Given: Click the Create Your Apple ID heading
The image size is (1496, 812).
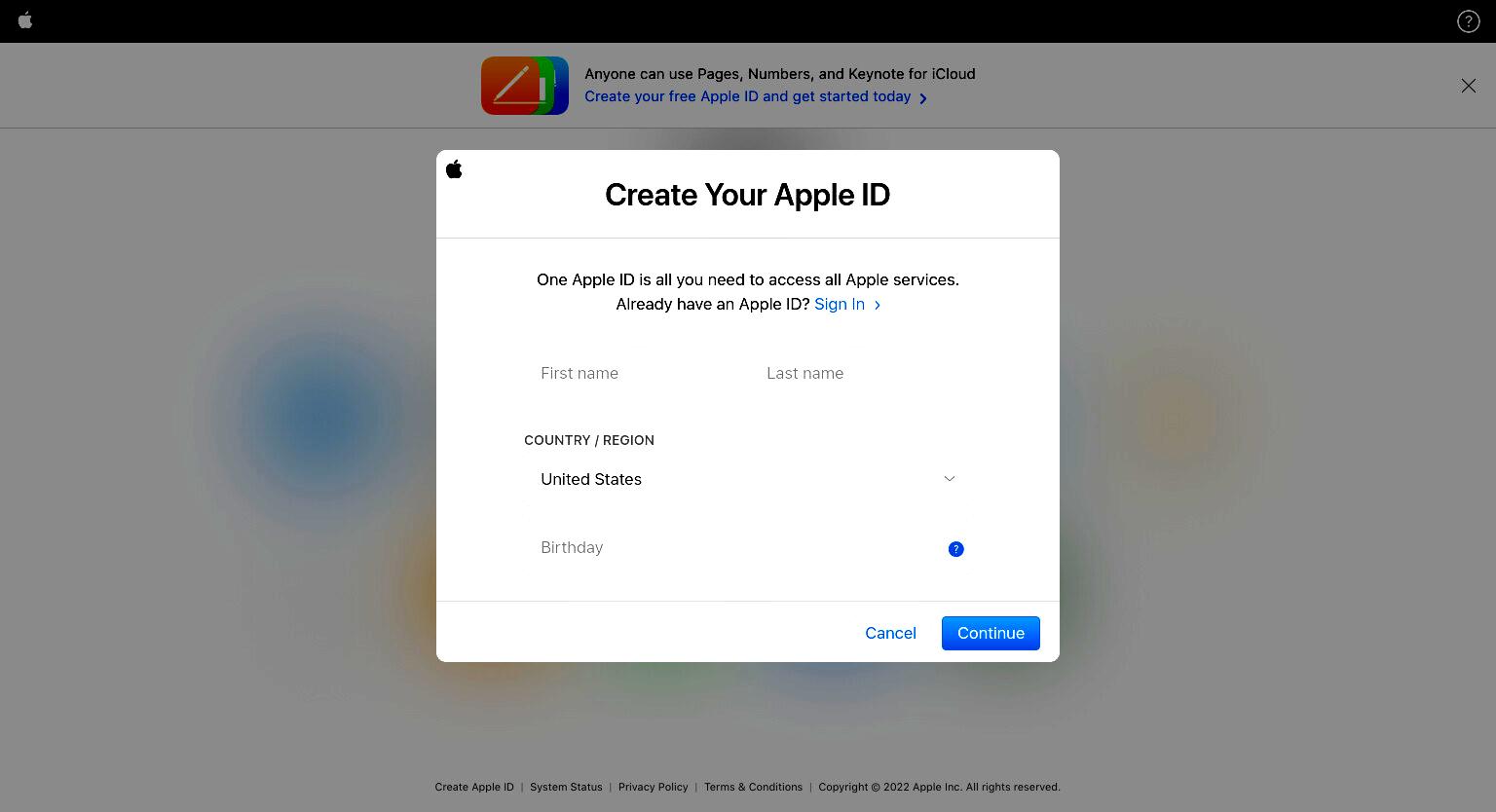Looking at the screenshot, I should tap(747, 195).
